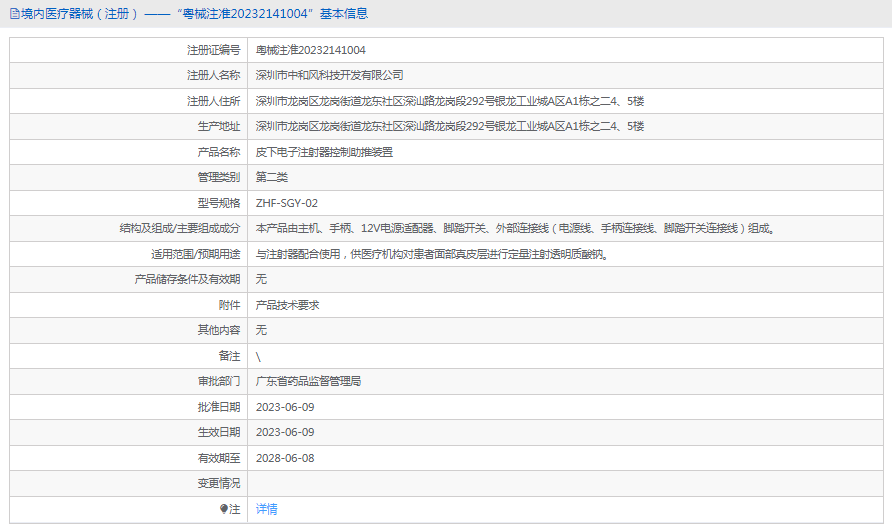The width and height of the screenshot is (892, 528).
Task: Click the 审批部门 label
Action: point(218,381)
